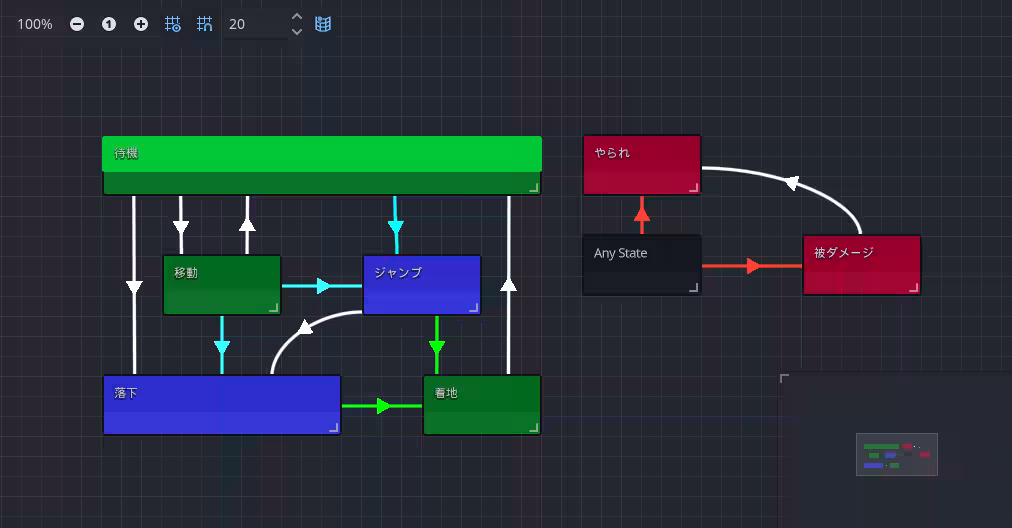Viewport: 1012px width, 528px height.
Task: Select the 被ダメージ state node
Action: (x=861, y=265)
